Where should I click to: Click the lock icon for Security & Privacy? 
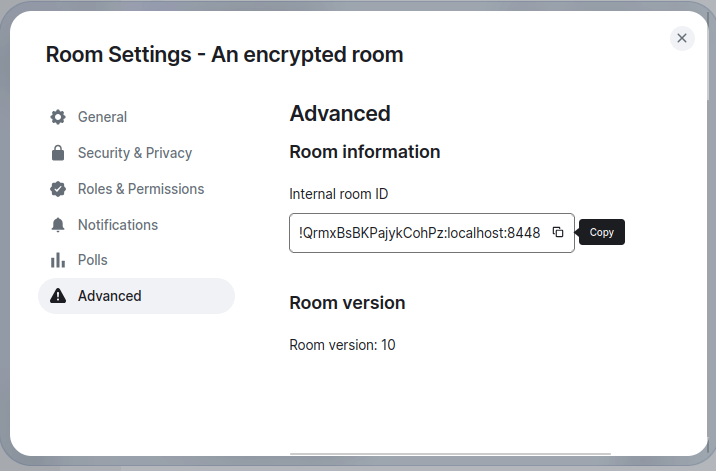click(x=58, y=153)
